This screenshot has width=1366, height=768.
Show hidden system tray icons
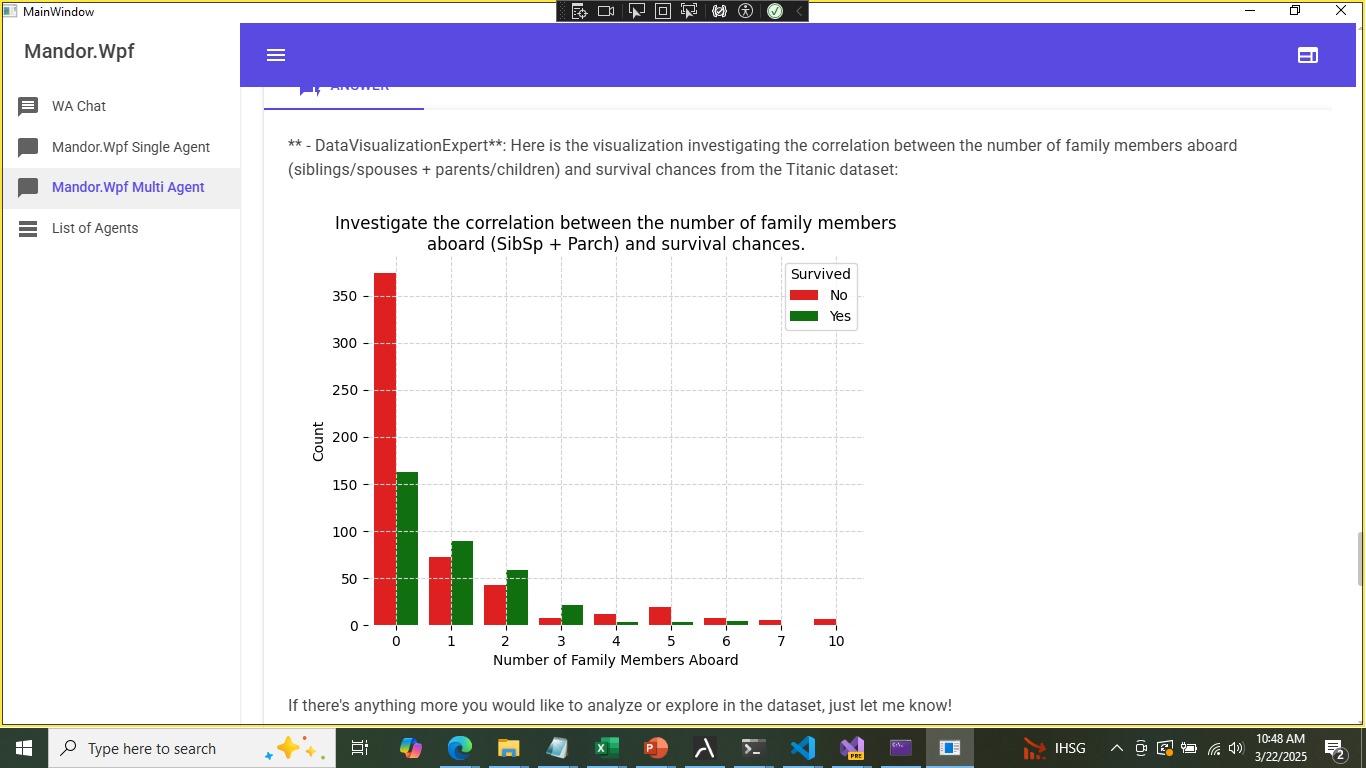coord(1116,748)
